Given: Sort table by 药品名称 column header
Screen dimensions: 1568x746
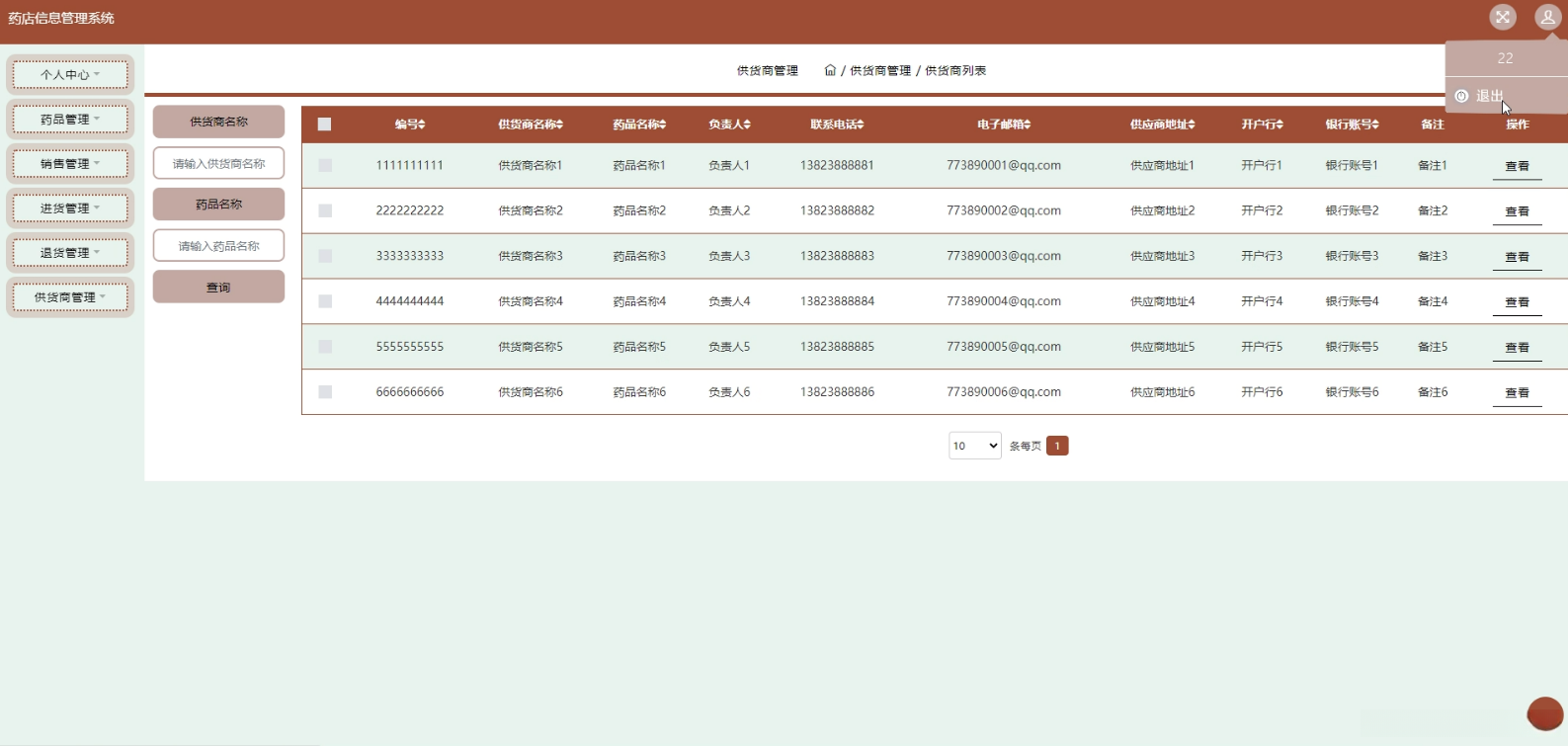Looking at the screenshot, I should coord(639,124).
